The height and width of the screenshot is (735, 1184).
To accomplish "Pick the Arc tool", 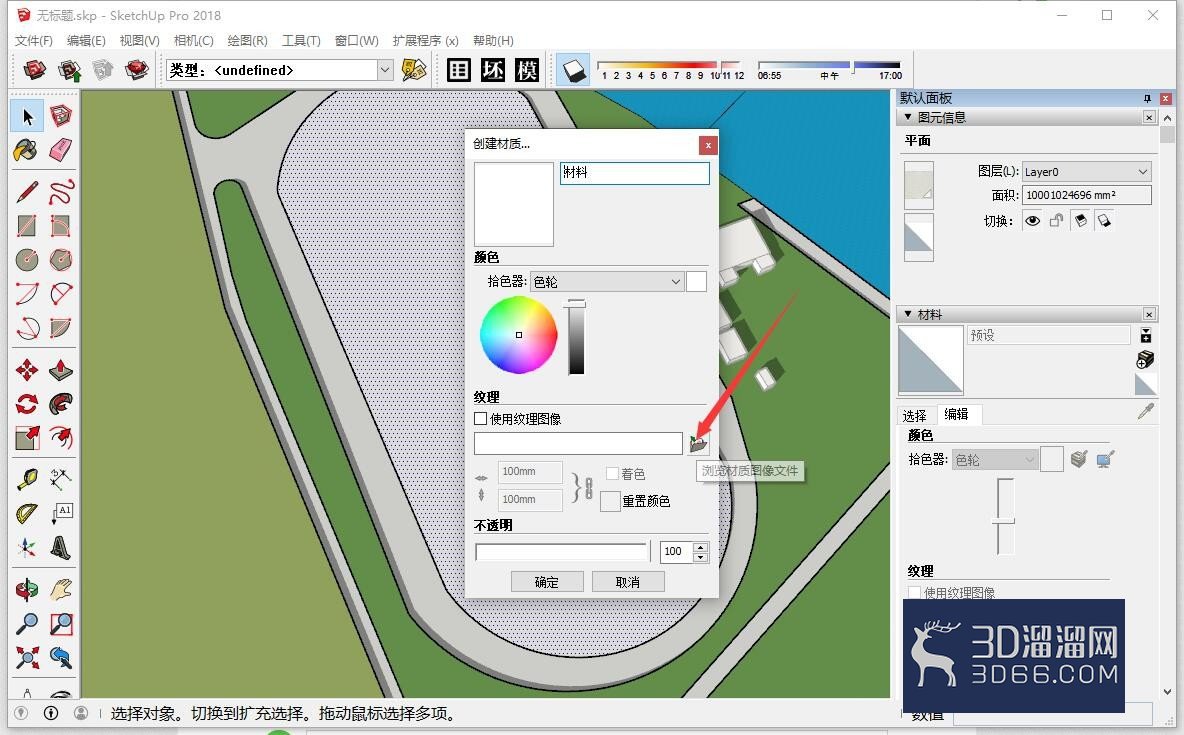I will [27, 294].
